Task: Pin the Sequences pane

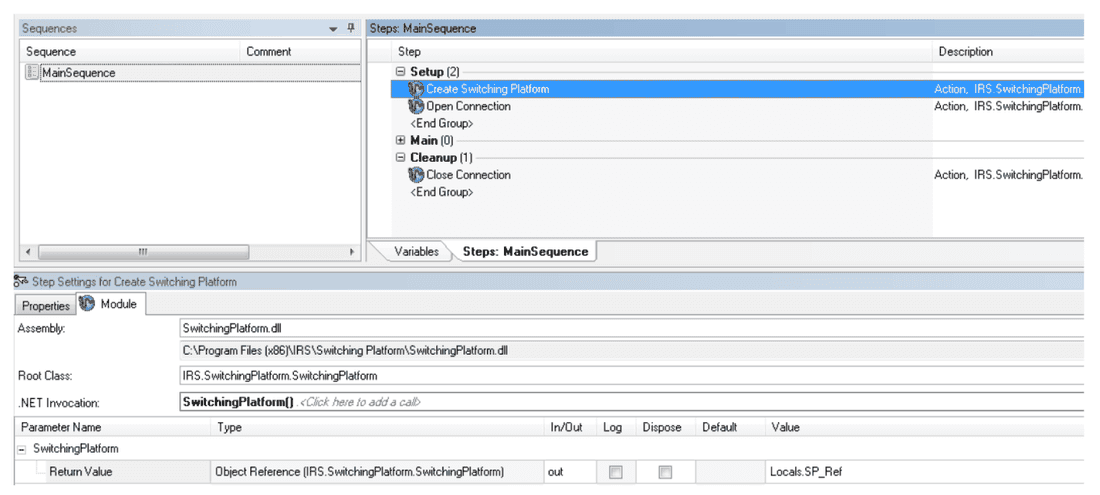Action: pos(351,28)
